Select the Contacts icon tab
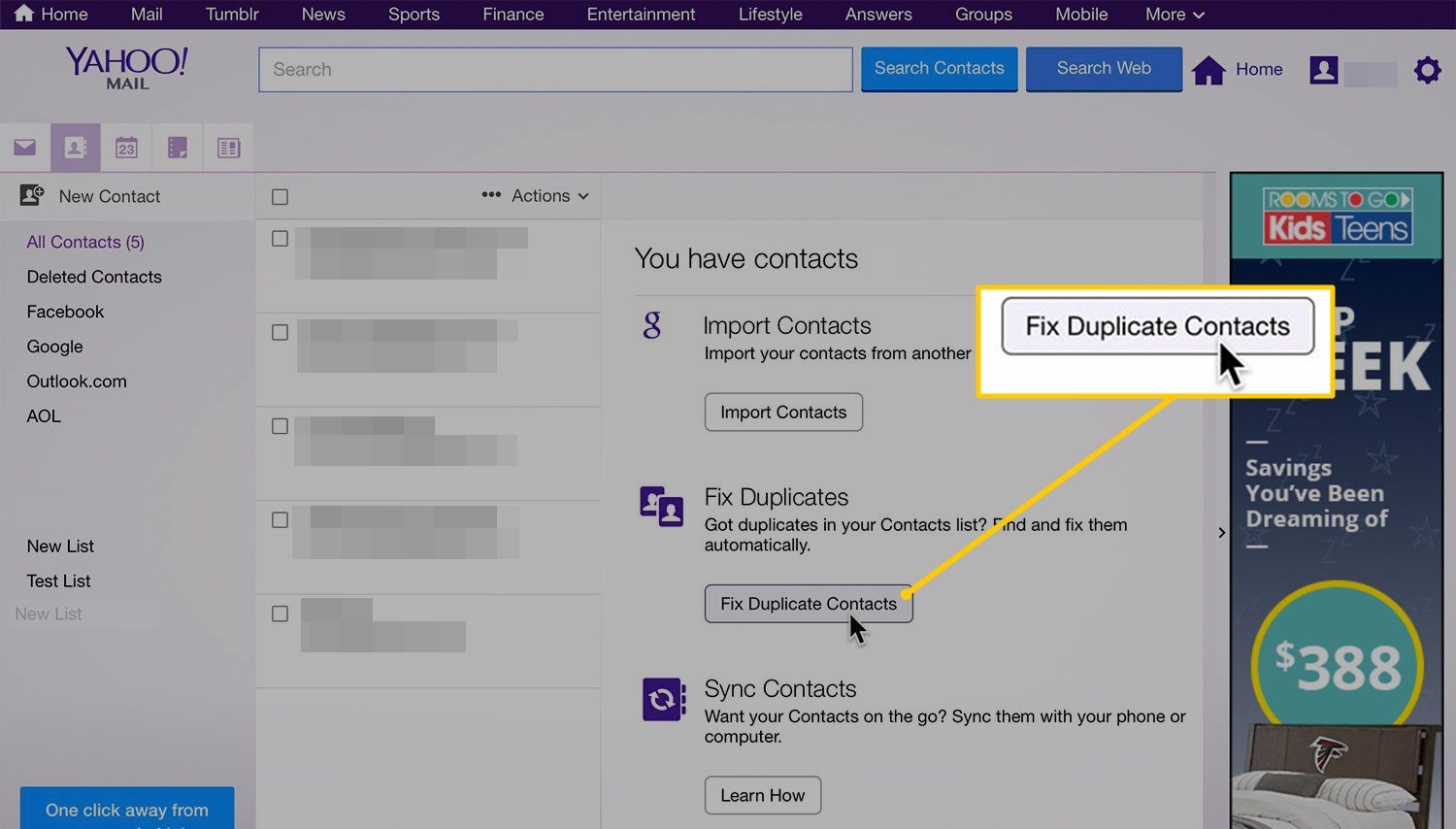This screenshot has width=1456, height=829. pyautogui.click(x=76, y=148)
